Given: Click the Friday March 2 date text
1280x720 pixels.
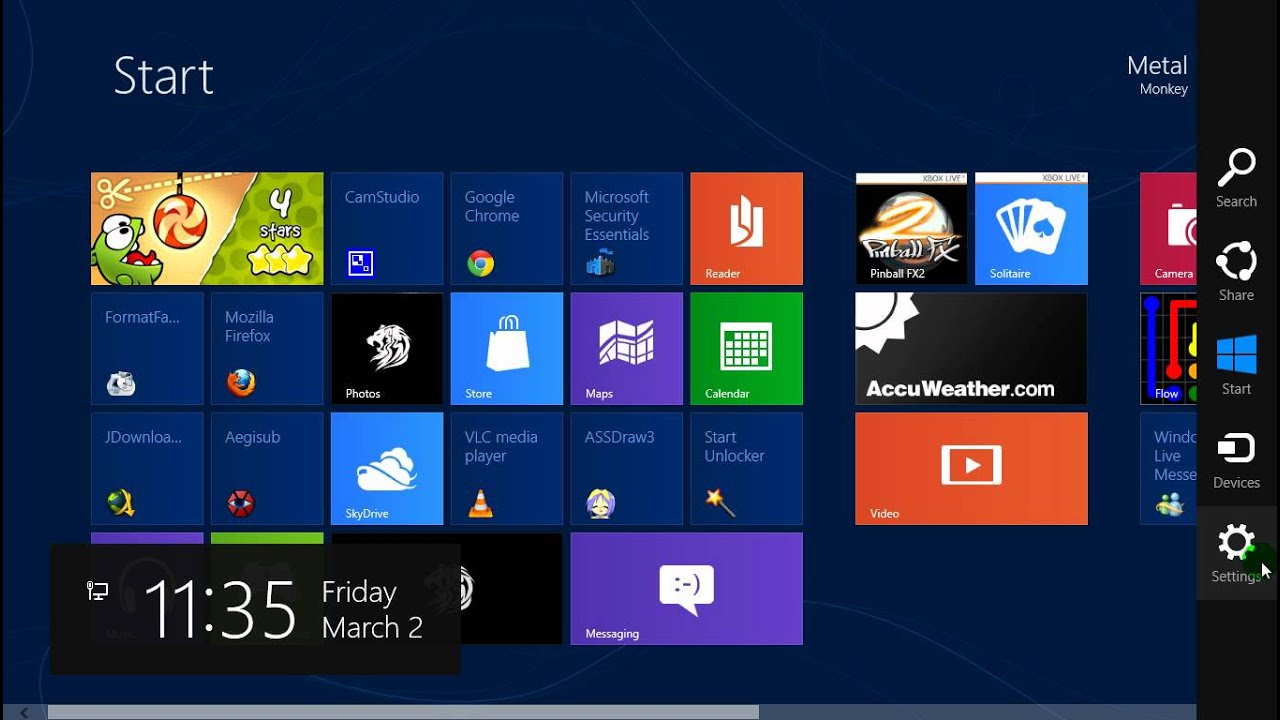Looking at the screenshot, I should point(372,609).
